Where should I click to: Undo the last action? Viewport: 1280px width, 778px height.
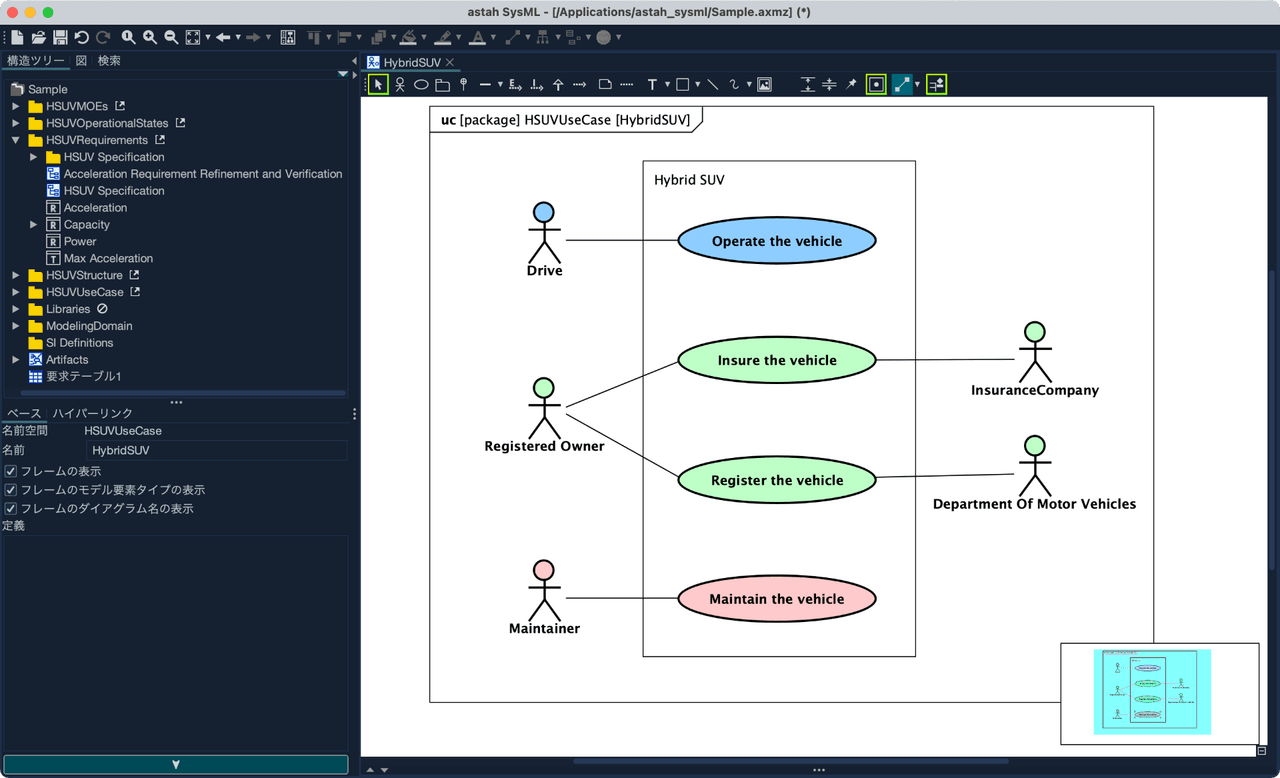(82, 37)
